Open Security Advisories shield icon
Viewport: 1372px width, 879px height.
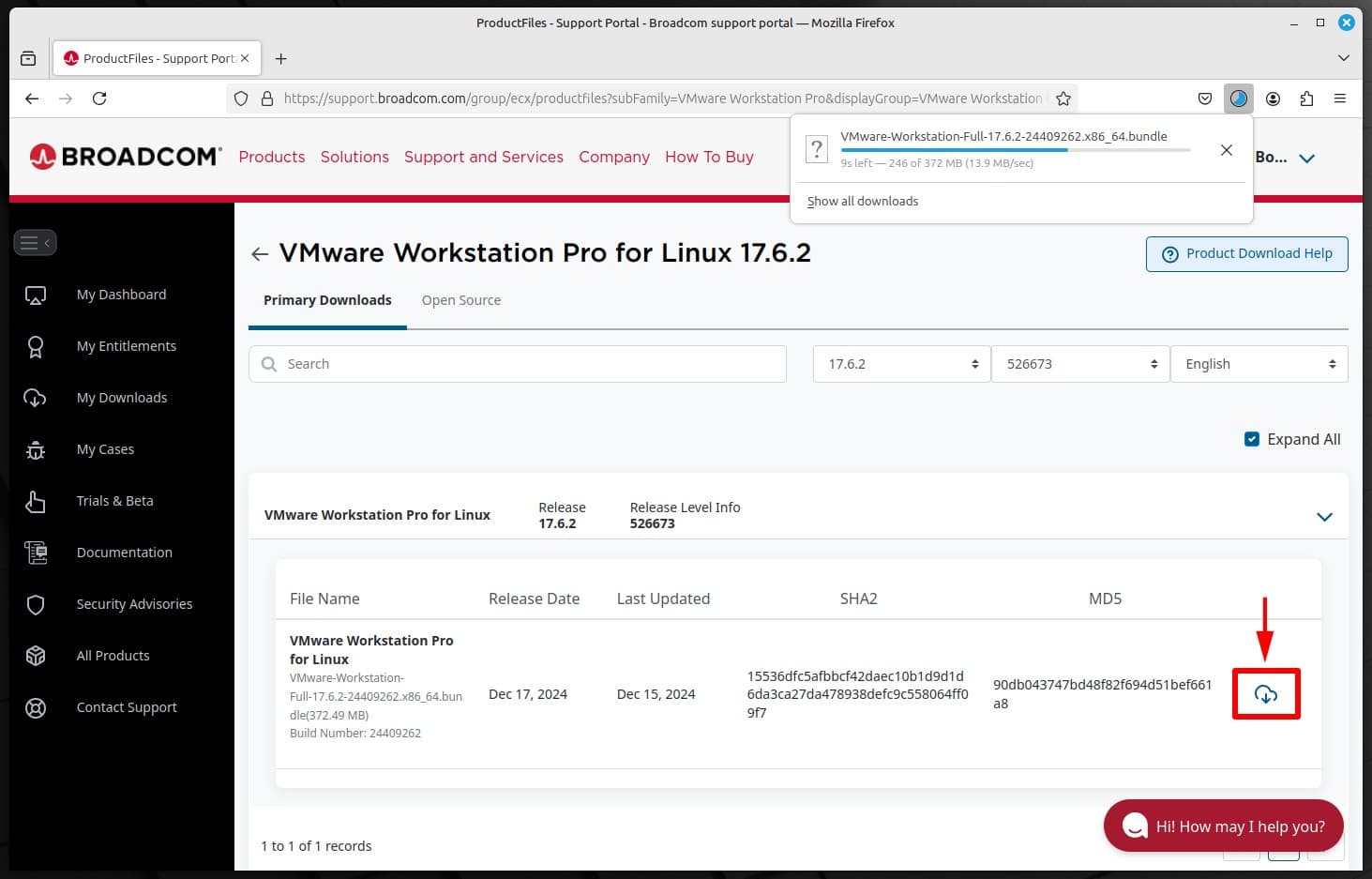pyautogui.click(x=35, y=603)
